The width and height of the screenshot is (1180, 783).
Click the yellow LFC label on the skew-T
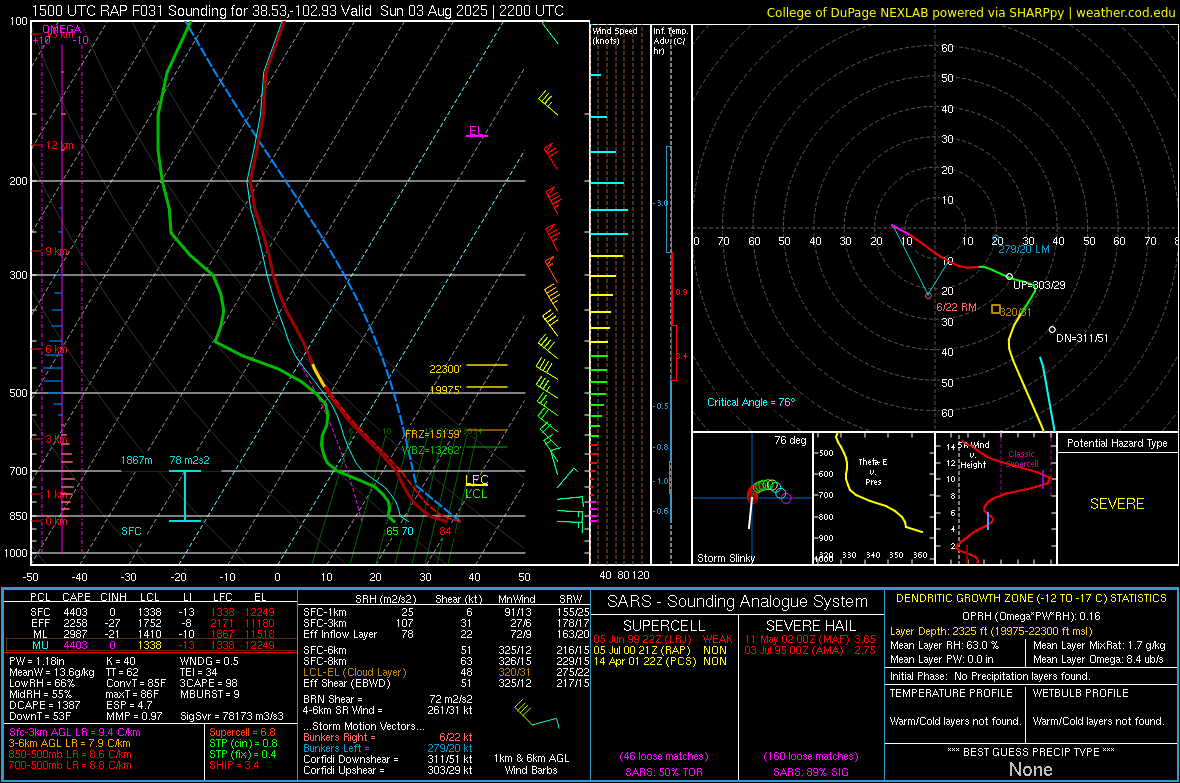click(x=476, y=480)
